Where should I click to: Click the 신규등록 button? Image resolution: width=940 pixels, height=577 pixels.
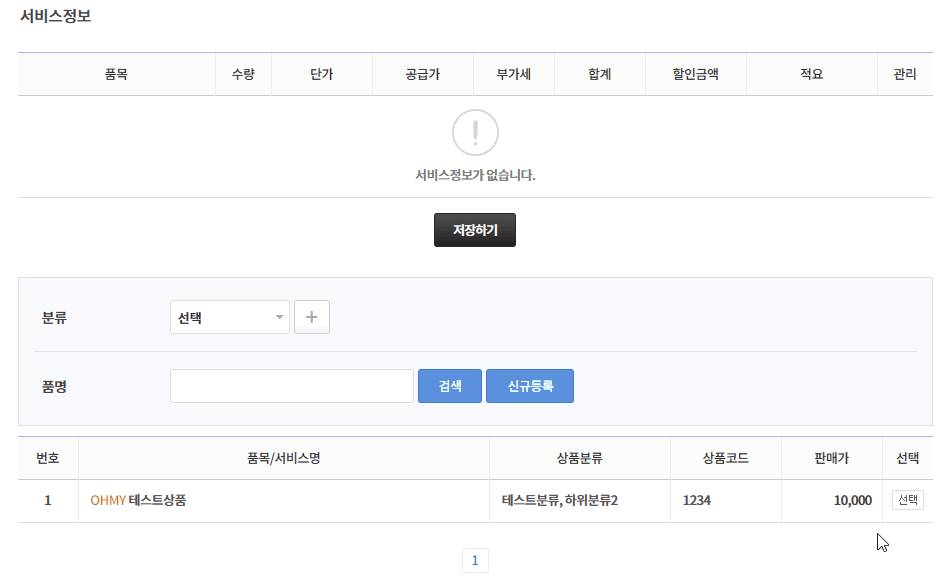tap(530, 386)
